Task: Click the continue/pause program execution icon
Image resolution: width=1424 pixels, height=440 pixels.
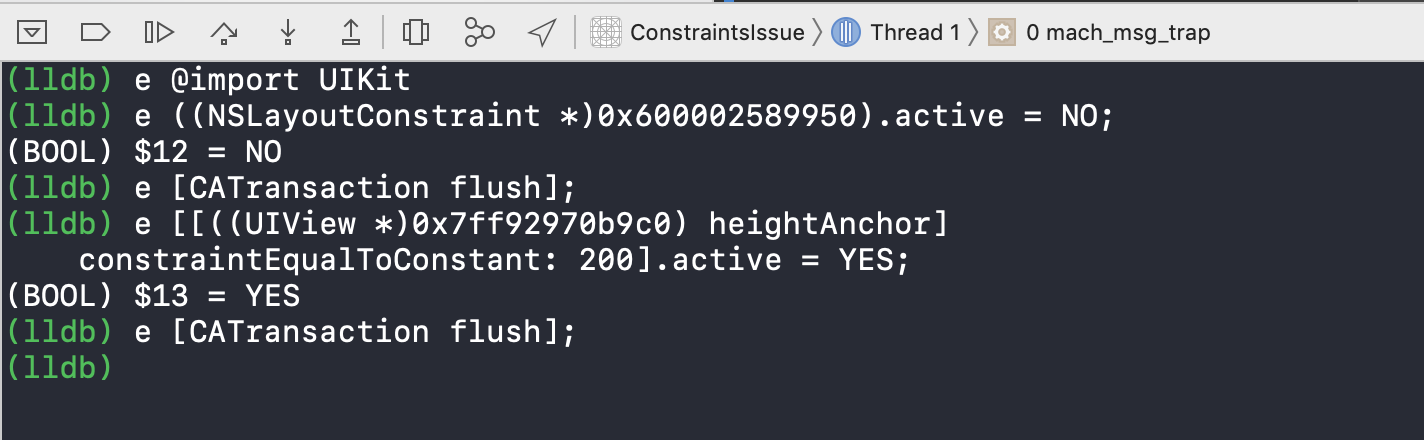Action: (x=159, y=33)
